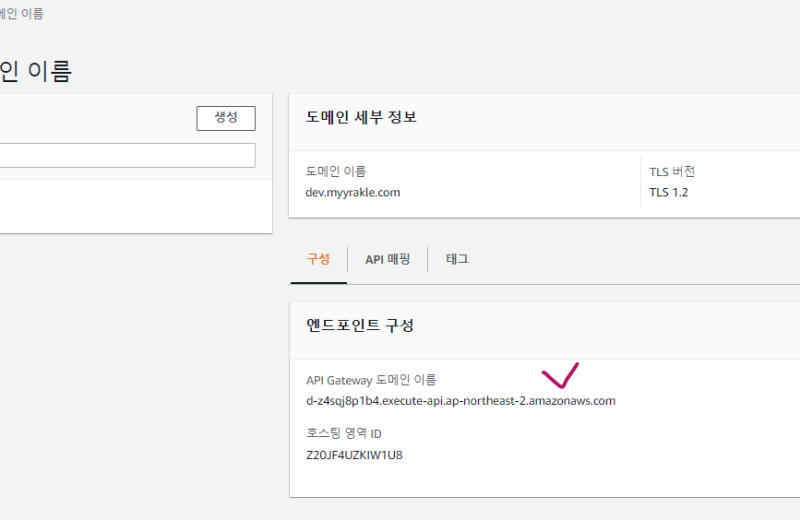Viewport: 800px width, 520px height.
Task: Switch to the API 매핑 tab
Action: 388,259
